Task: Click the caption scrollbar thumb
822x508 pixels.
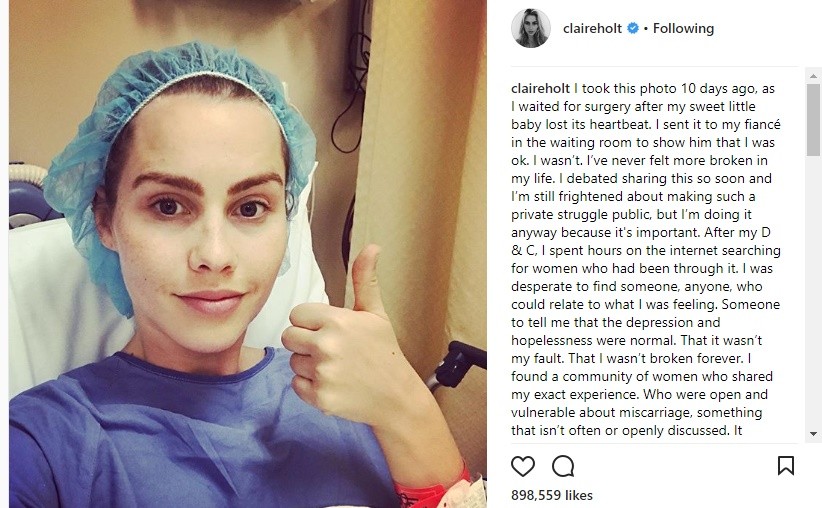Action: coord(813,120)
